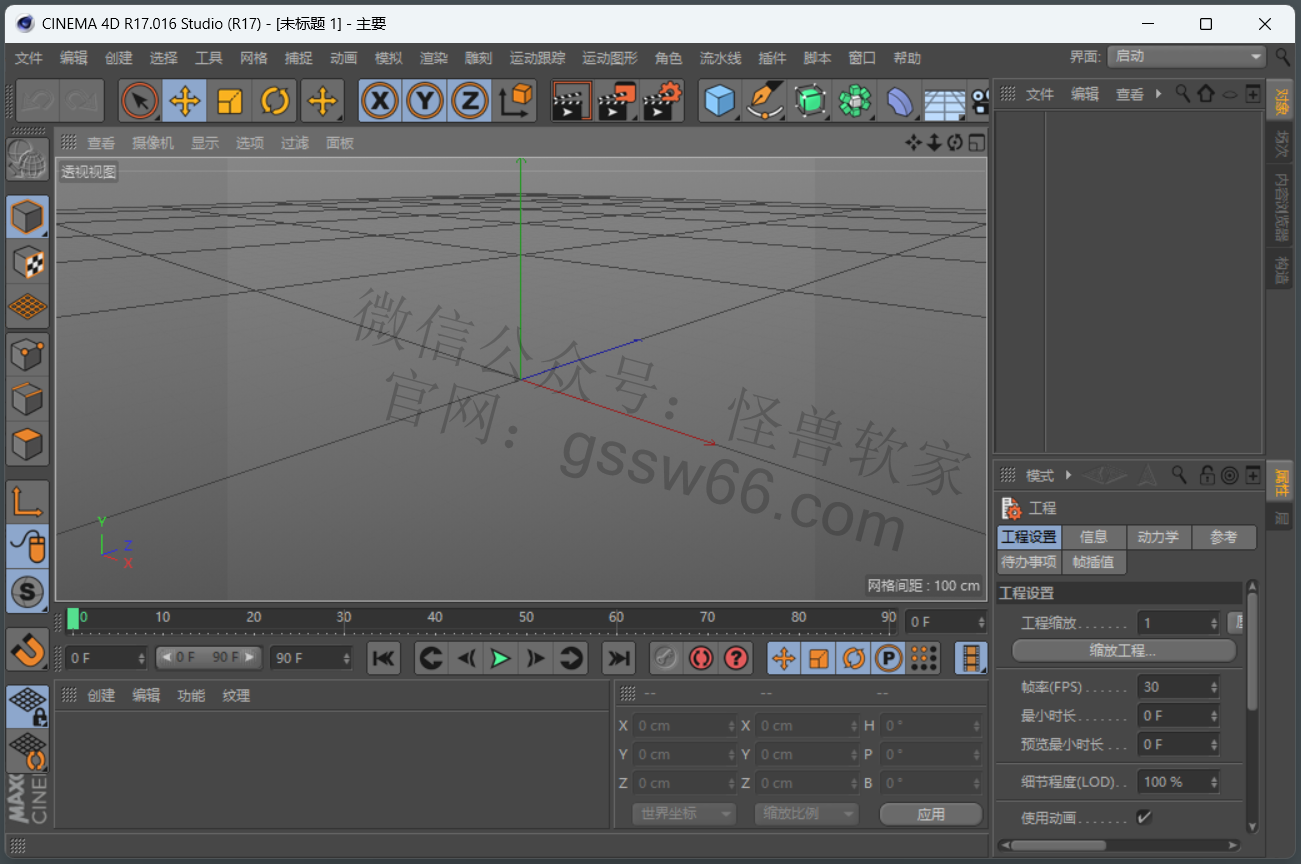Toggle Z axis lock
Image resolution: width=1301 pixels, height=864 pixels.
470,100
